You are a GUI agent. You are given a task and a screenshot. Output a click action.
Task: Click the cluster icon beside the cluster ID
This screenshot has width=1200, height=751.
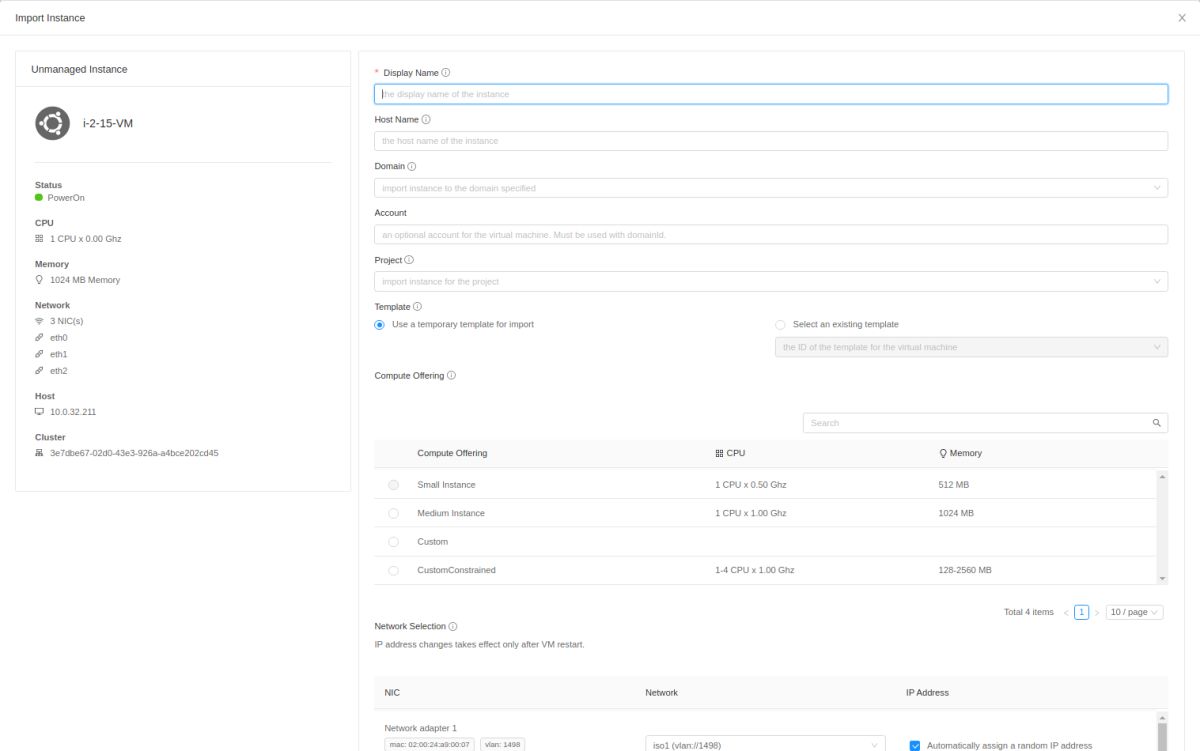(x=39, y=453)
